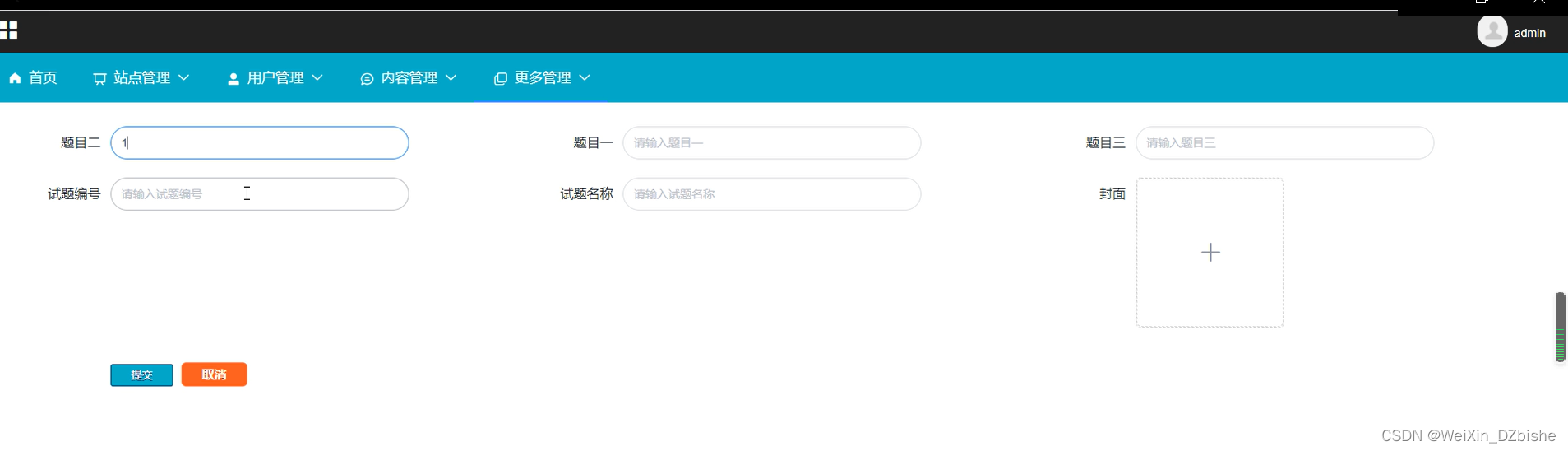Click the 封面 image upload box
Image resolution: width=1568 pixels, height=451 pixels.
coord(1210,253)
